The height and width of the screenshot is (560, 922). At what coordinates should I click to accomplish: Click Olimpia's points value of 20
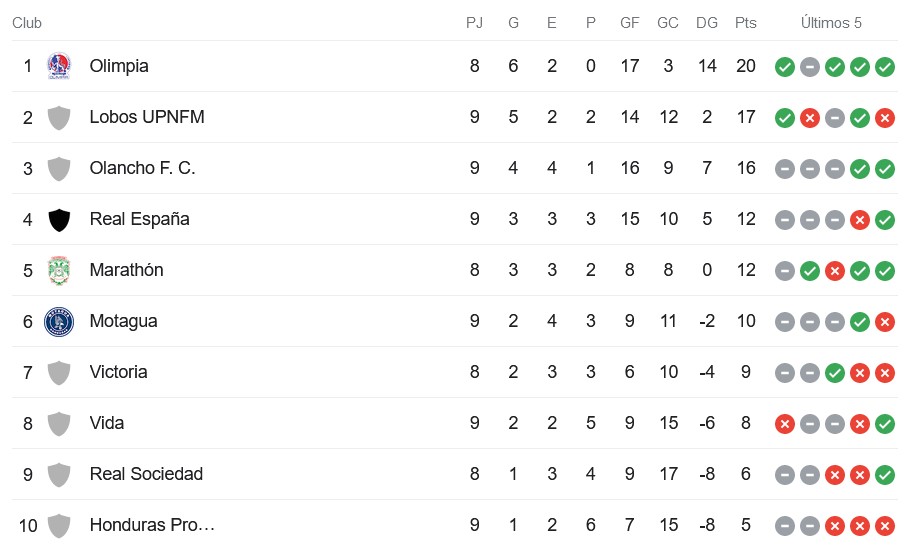pyautogui.click(x=746, y=66)
